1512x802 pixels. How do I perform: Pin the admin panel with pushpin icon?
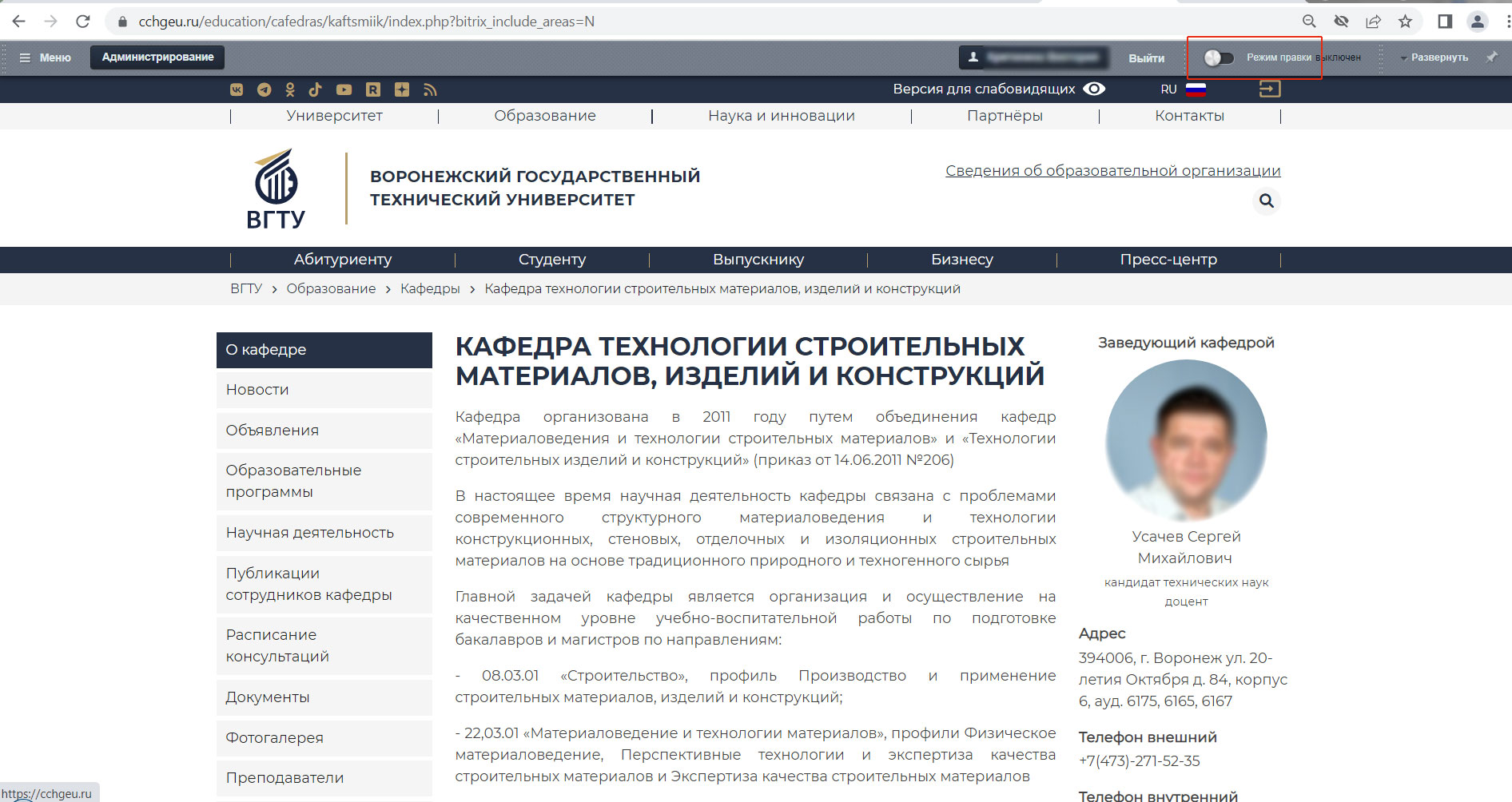point(1491,57)
